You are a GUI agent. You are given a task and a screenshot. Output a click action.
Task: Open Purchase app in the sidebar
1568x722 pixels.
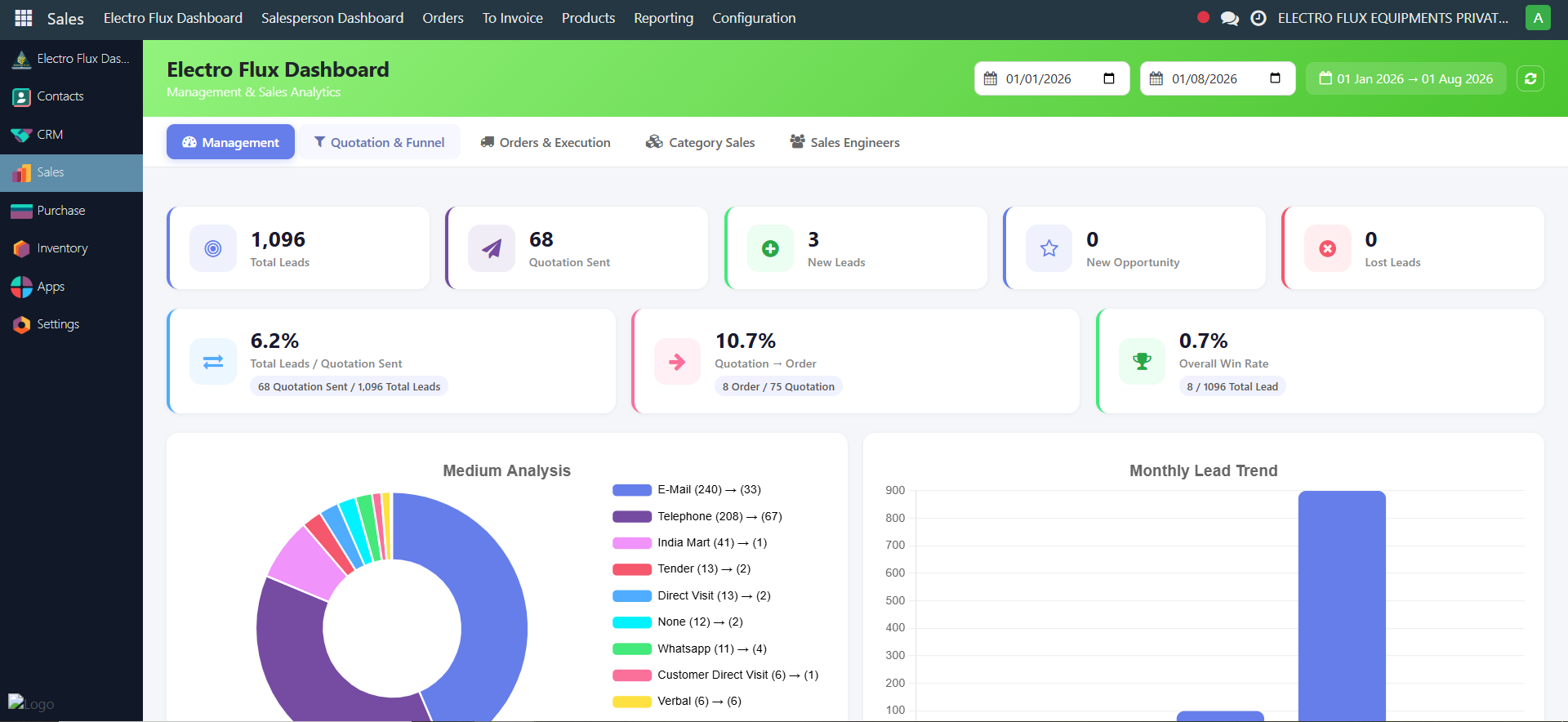pyautogui.click(x=71, y=211)
